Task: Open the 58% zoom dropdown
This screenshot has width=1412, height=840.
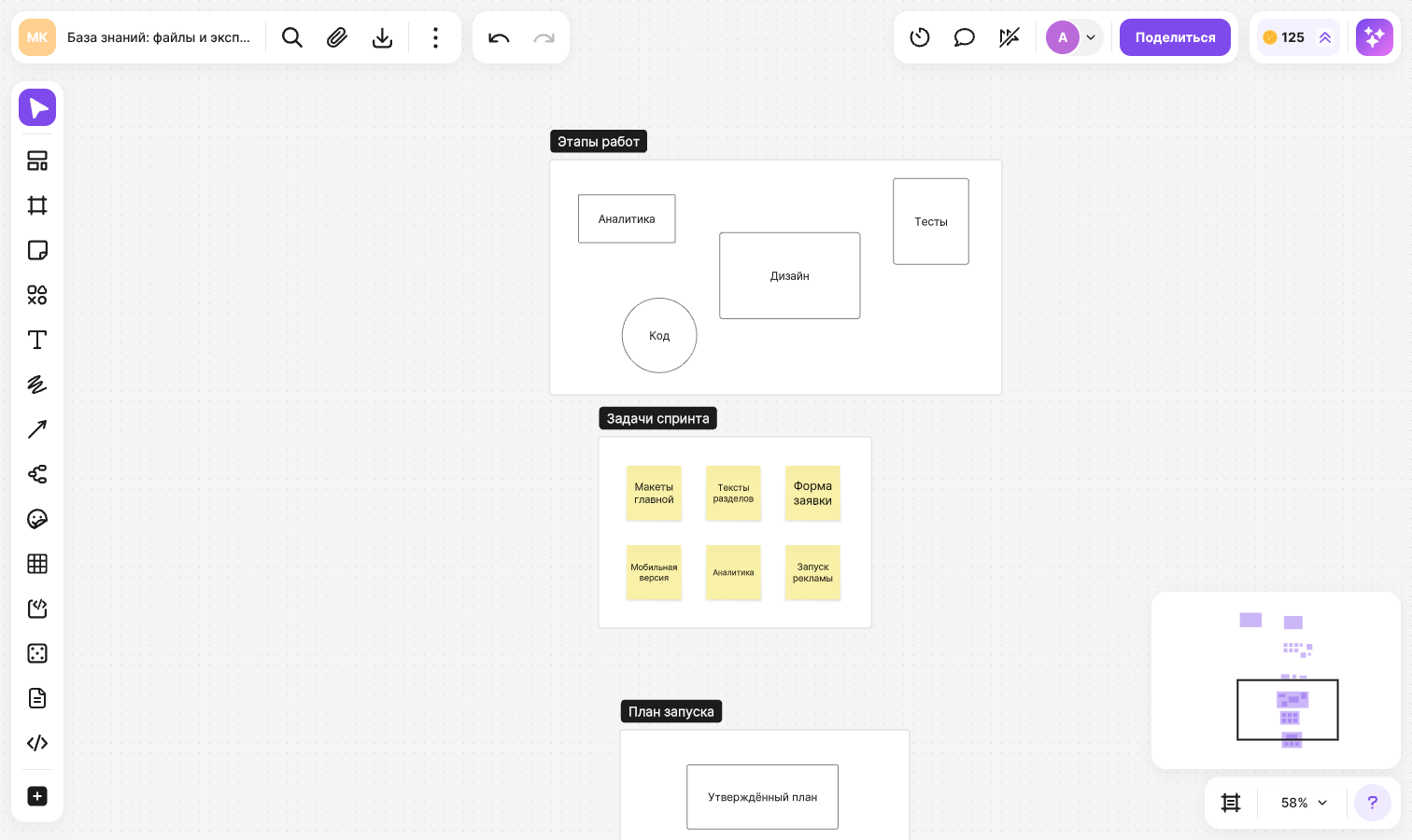Action: [x=1304, y=803]
